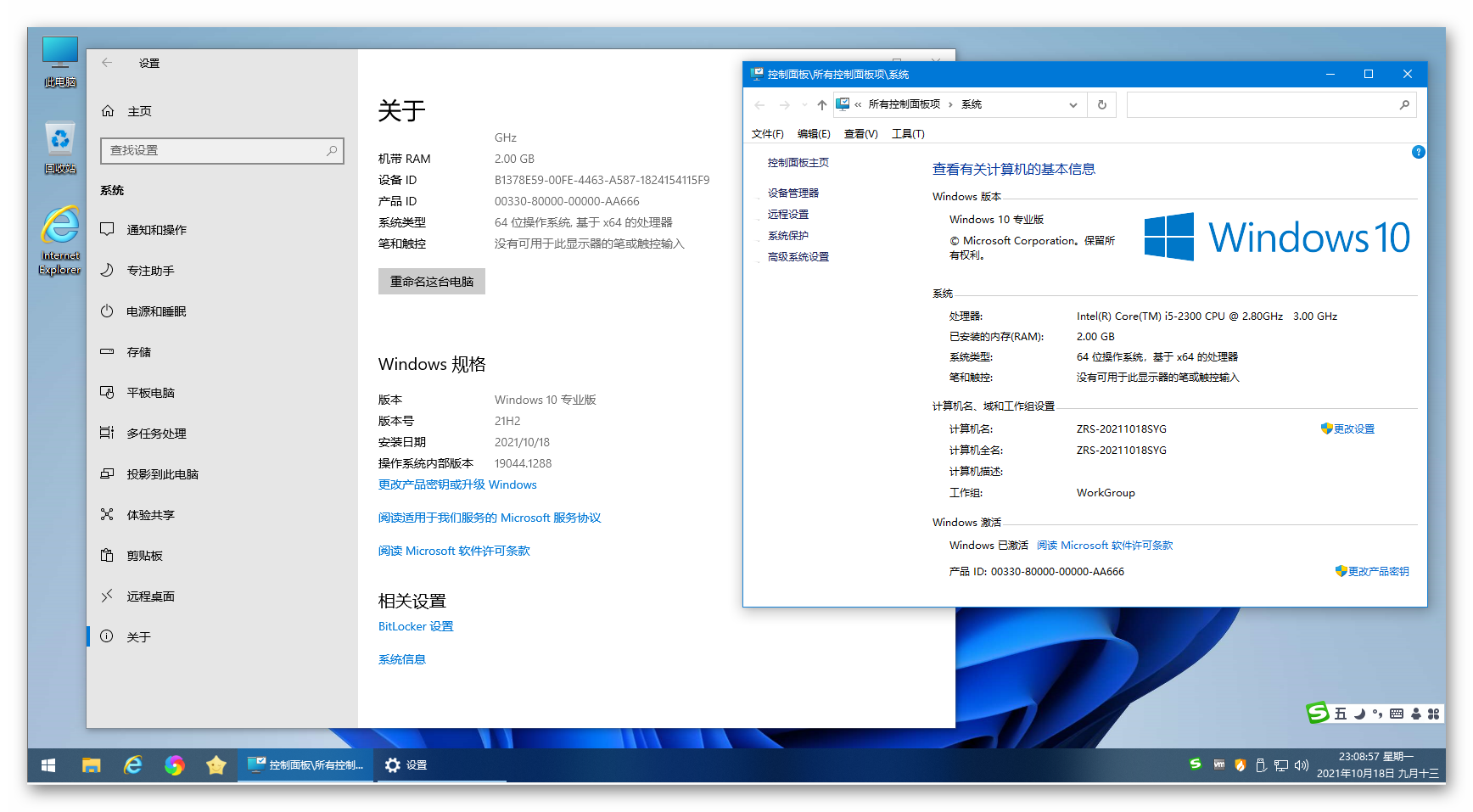Click into 查找设置 search field
The width and height of the screenshot is (1473, 812).
[222, 150]
